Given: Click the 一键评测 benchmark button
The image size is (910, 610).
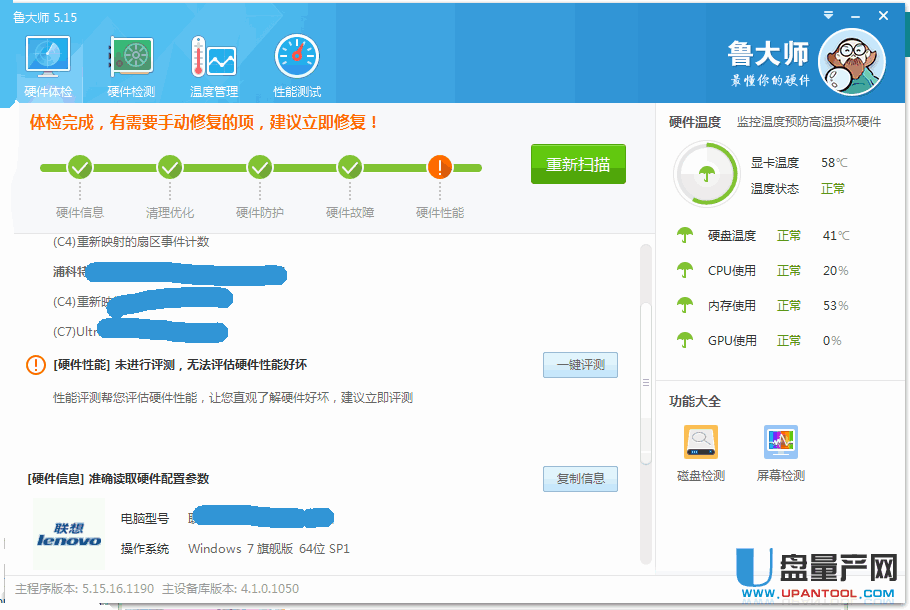Looking at the screenshot, I should coord(580,365).
